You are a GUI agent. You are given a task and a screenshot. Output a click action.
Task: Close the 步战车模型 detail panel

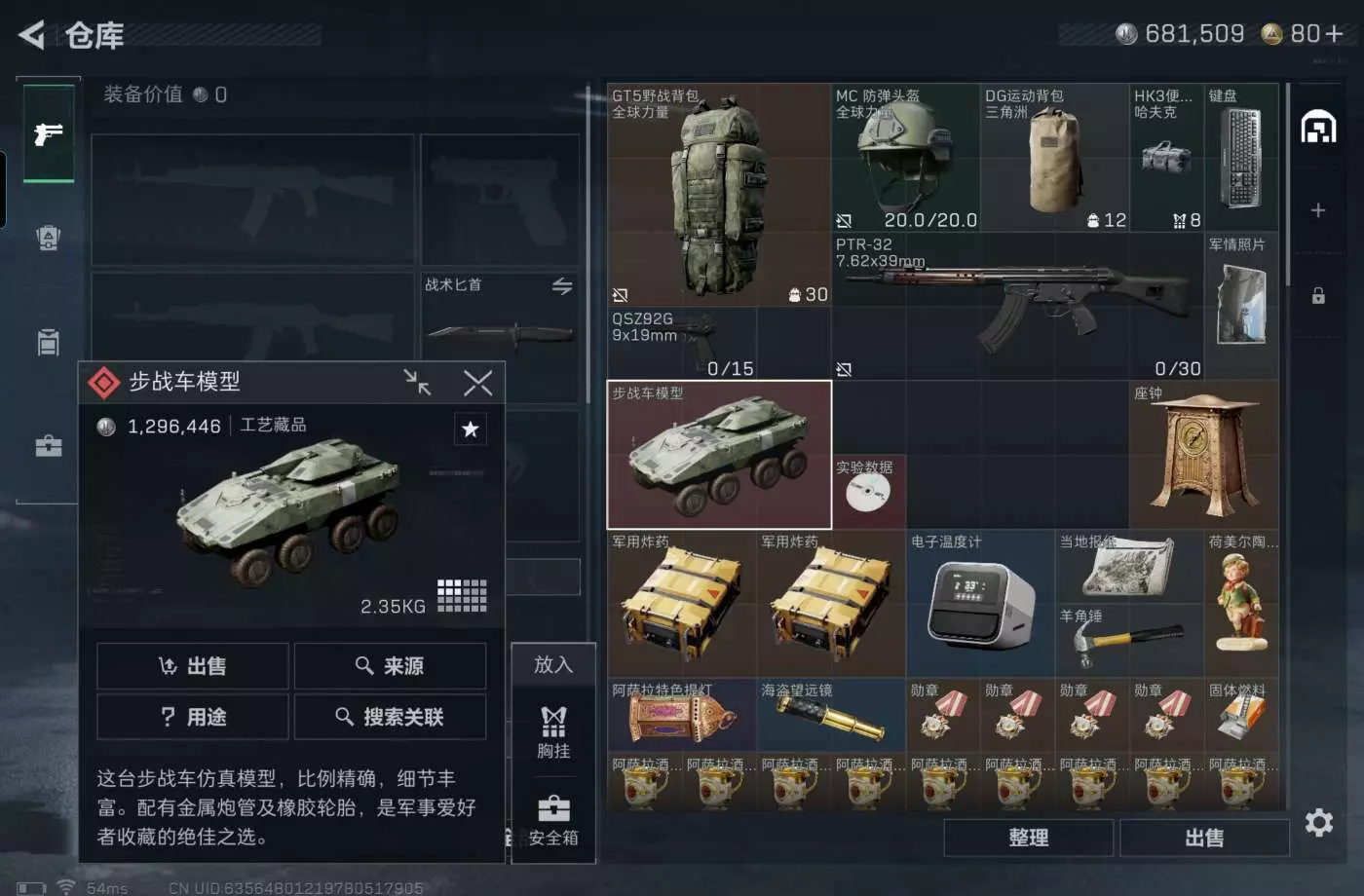click(477, 382)
